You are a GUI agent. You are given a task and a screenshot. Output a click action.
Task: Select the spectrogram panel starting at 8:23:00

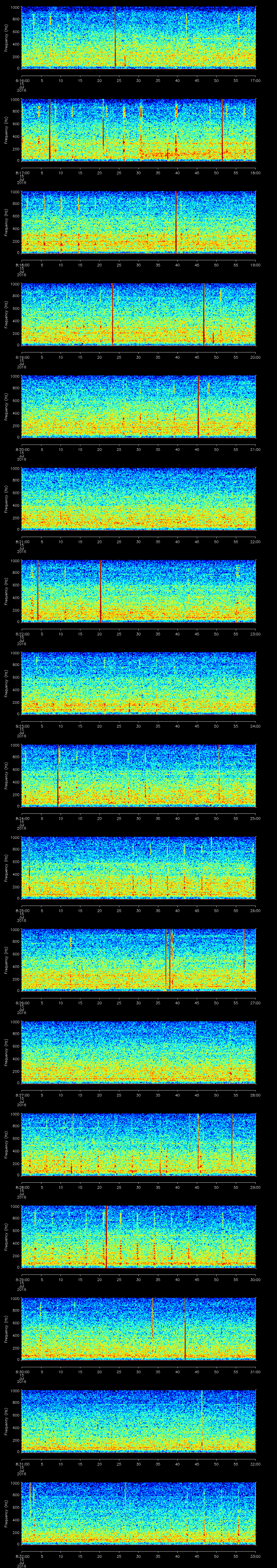point(139,683)
